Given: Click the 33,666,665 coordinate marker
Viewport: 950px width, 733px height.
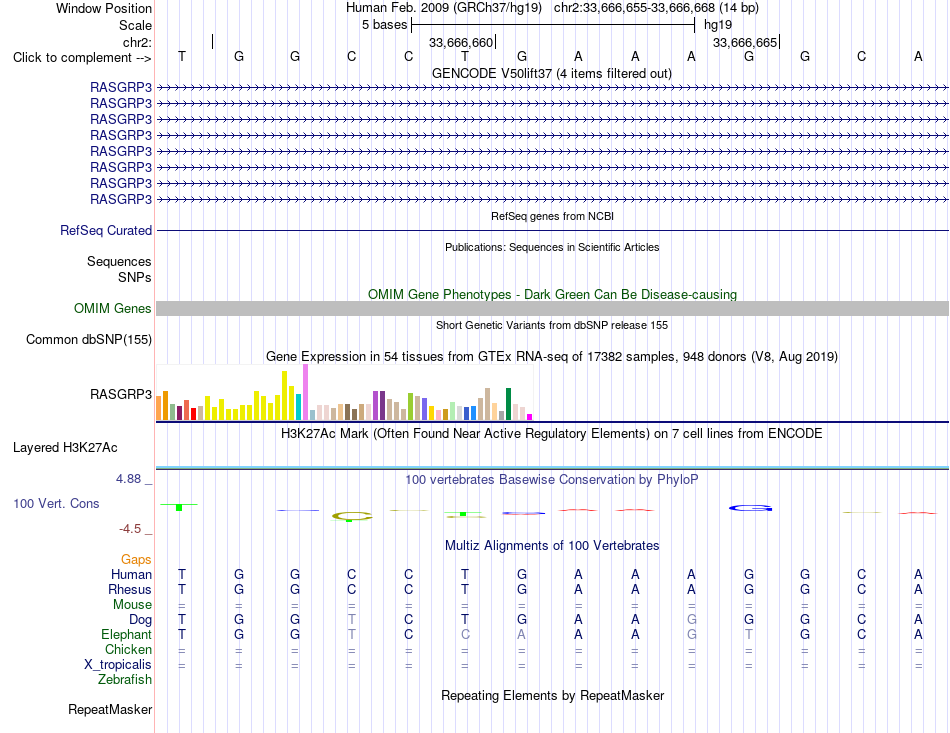Looking at the screenshot, I should click(x=745, y=42).
